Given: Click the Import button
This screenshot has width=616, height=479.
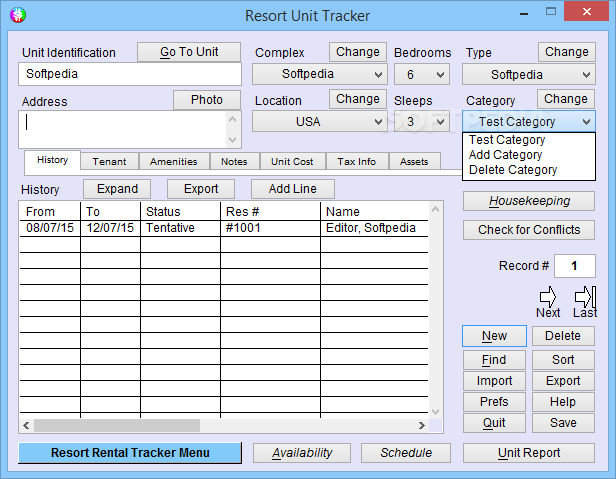Looking at the screenshot, I should coord(494,381).
